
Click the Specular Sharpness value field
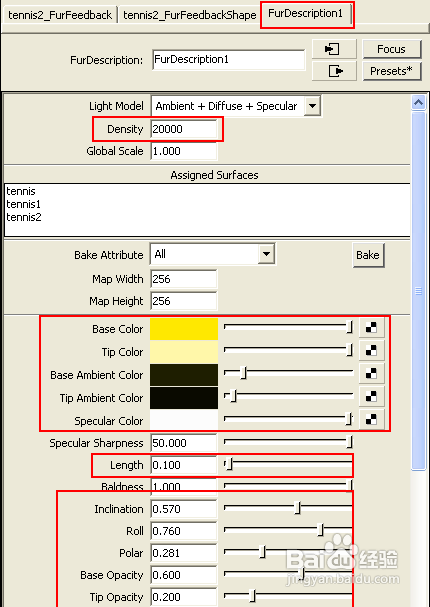tap(183, 443)
